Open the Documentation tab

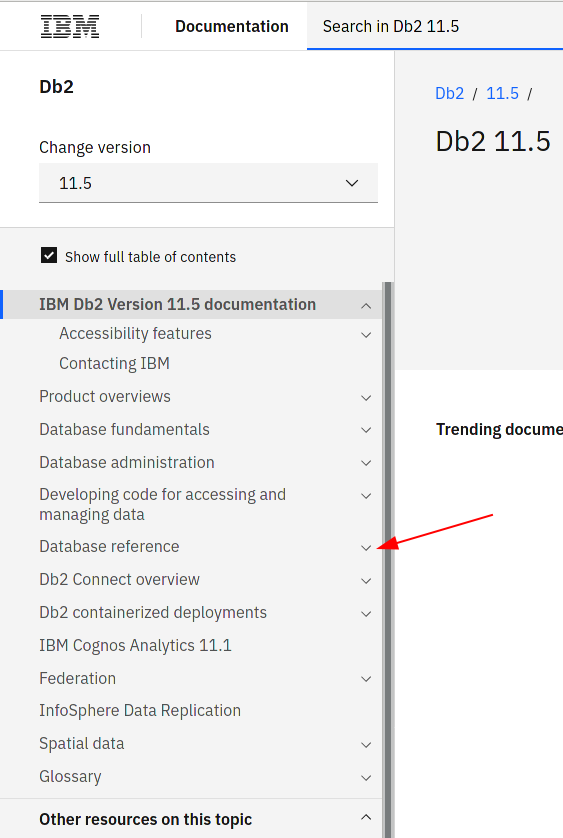[x=232, y=26]
